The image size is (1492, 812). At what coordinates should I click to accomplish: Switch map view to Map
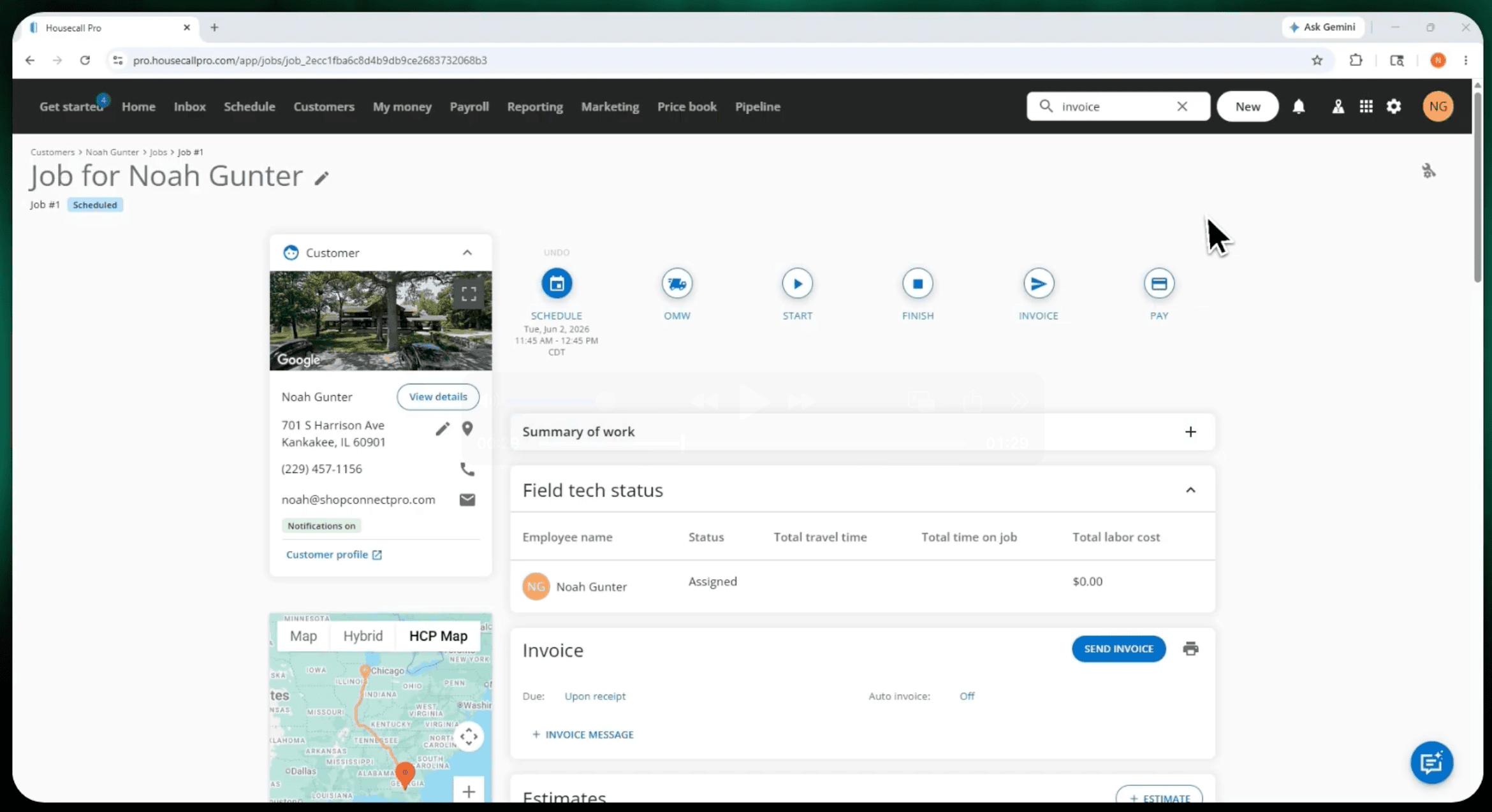pos(304,635)
